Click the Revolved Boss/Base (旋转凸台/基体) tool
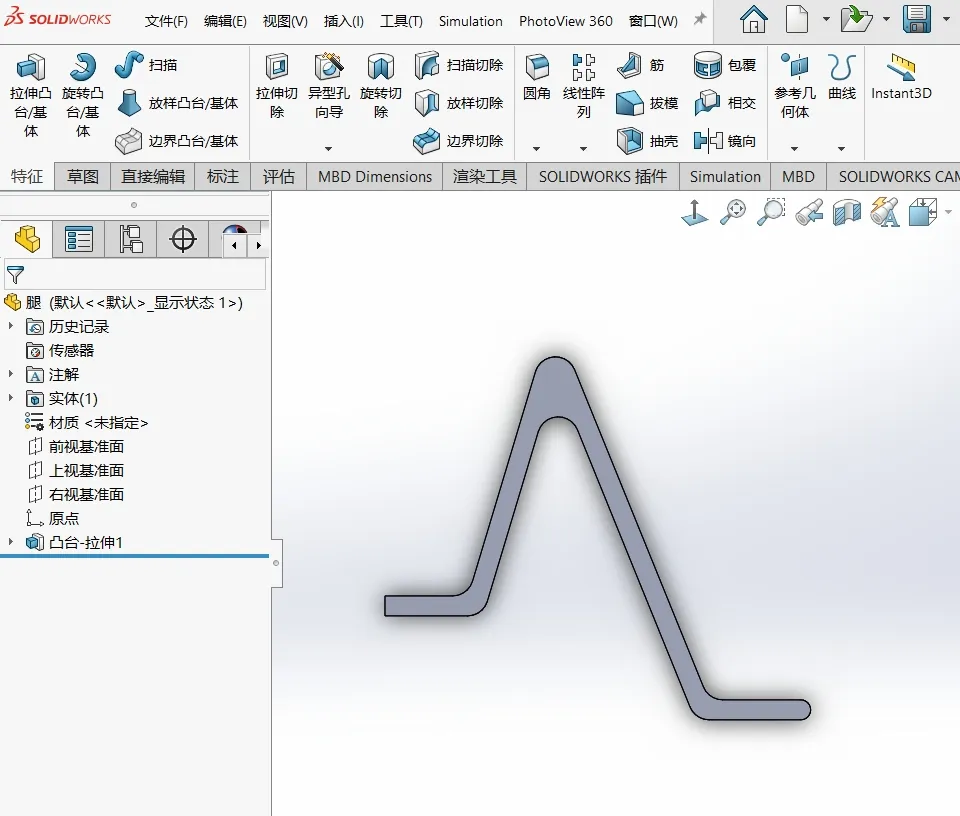The height and width of the screenshot is (816, 960). [83, 95]
